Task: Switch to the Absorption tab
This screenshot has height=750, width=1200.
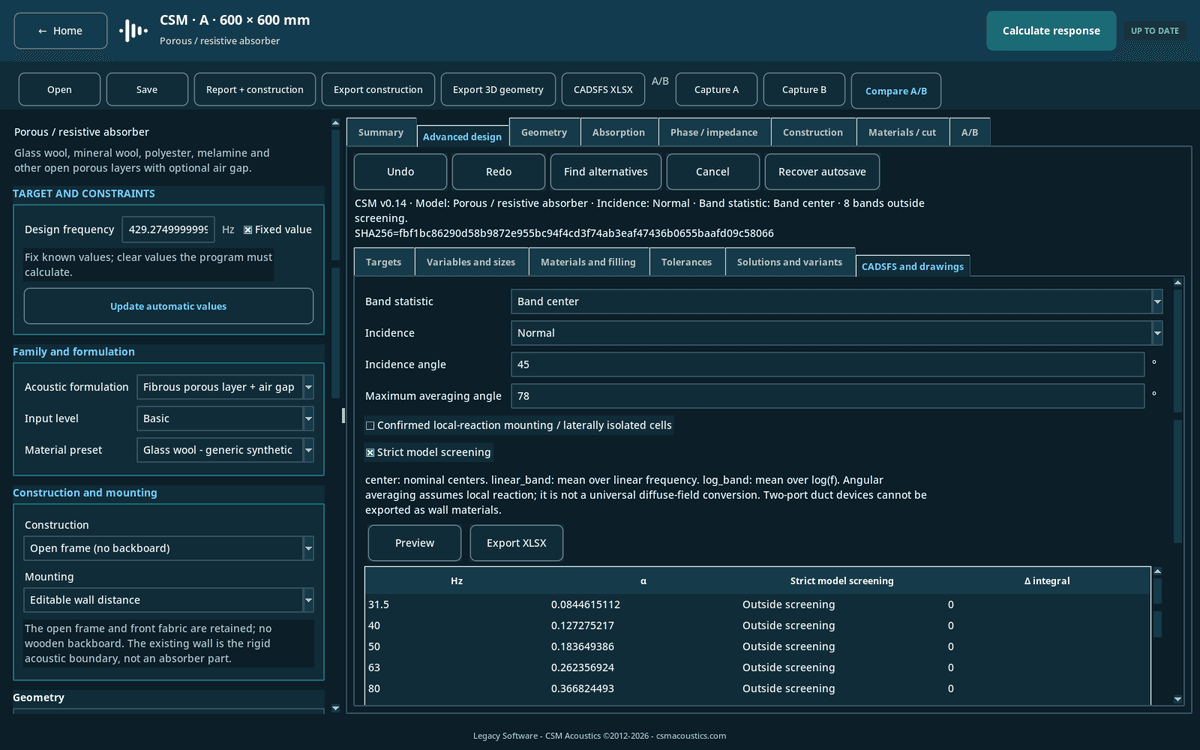Action: tap(619, 133)
